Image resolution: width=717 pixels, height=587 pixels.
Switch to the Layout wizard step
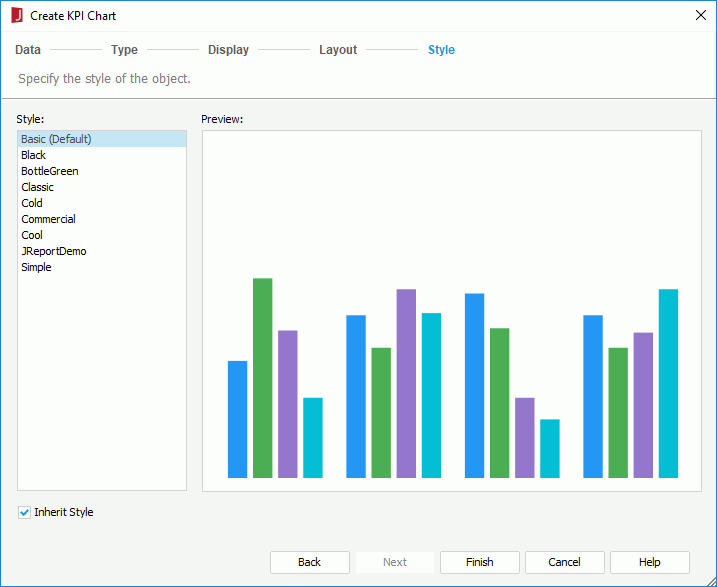click(338, 50)
